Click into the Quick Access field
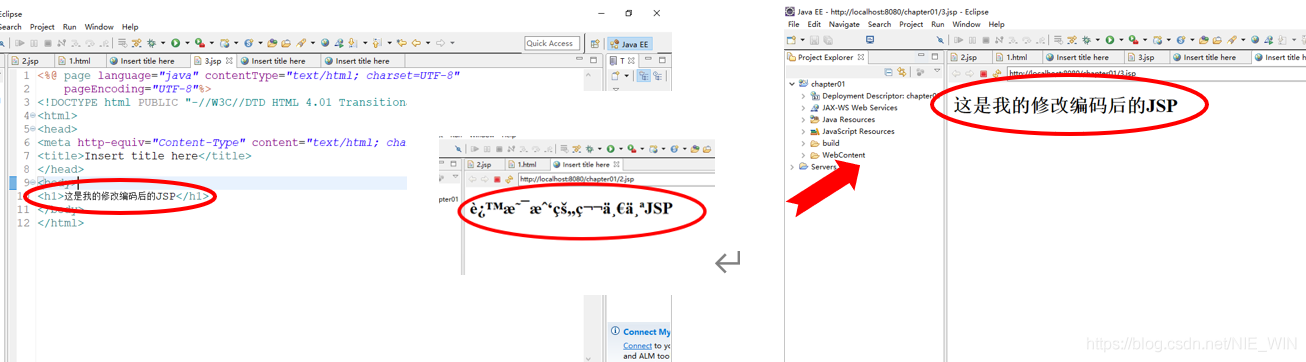The width and height of the screenshot is (1306, 362). click(x=552, y=43)
